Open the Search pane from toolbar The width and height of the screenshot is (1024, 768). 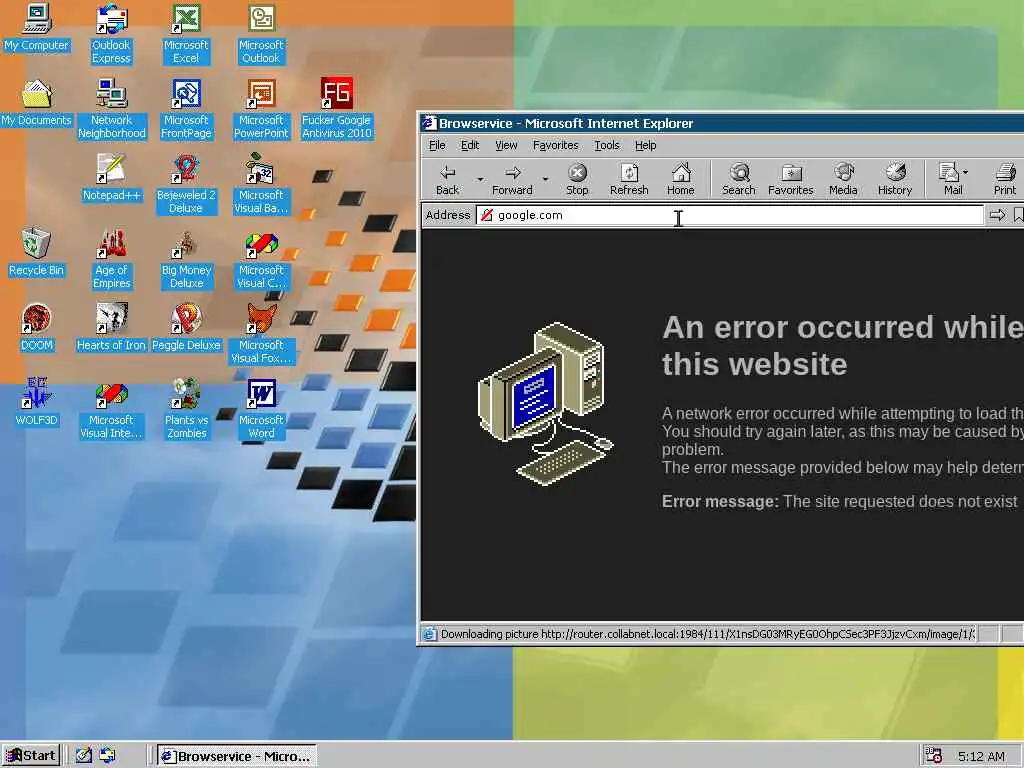click(x=739, y=179)
